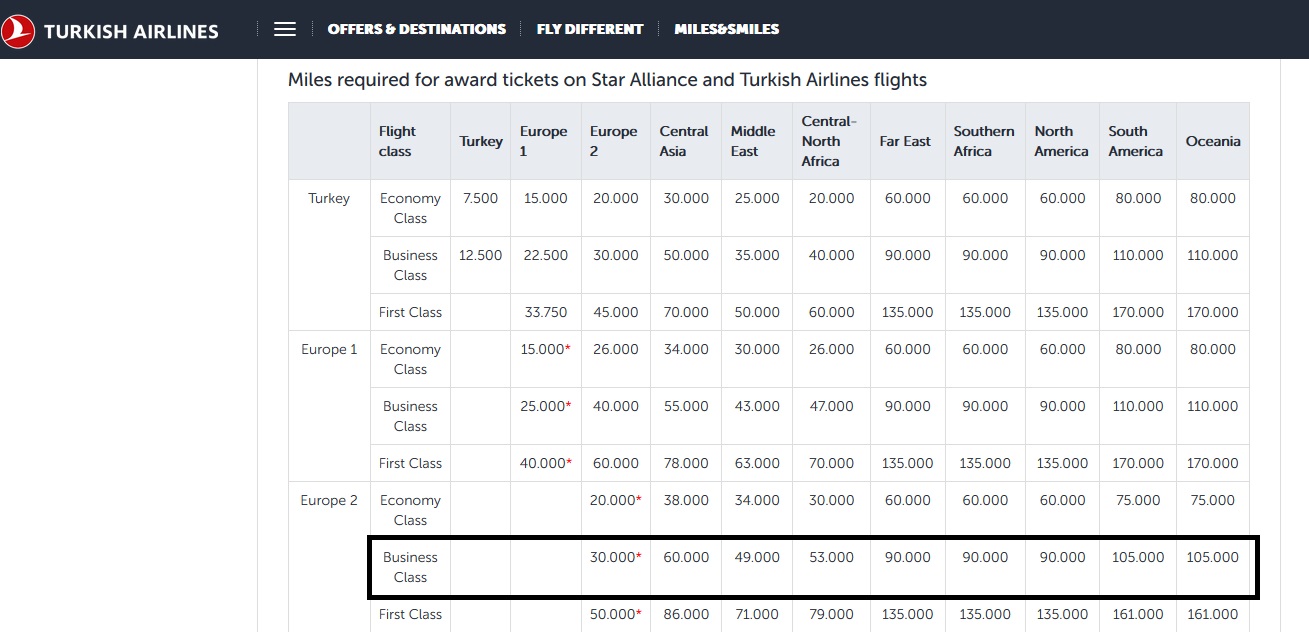1309x632 pixels.
Task: Go to Miles&Smiles section
Action: [x=726, y=29]
